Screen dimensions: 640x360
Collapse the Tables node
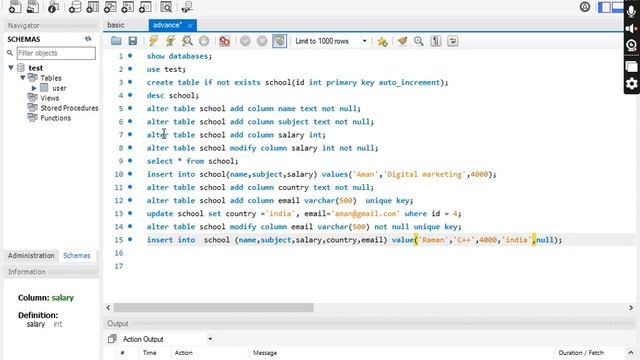point(23,78)
